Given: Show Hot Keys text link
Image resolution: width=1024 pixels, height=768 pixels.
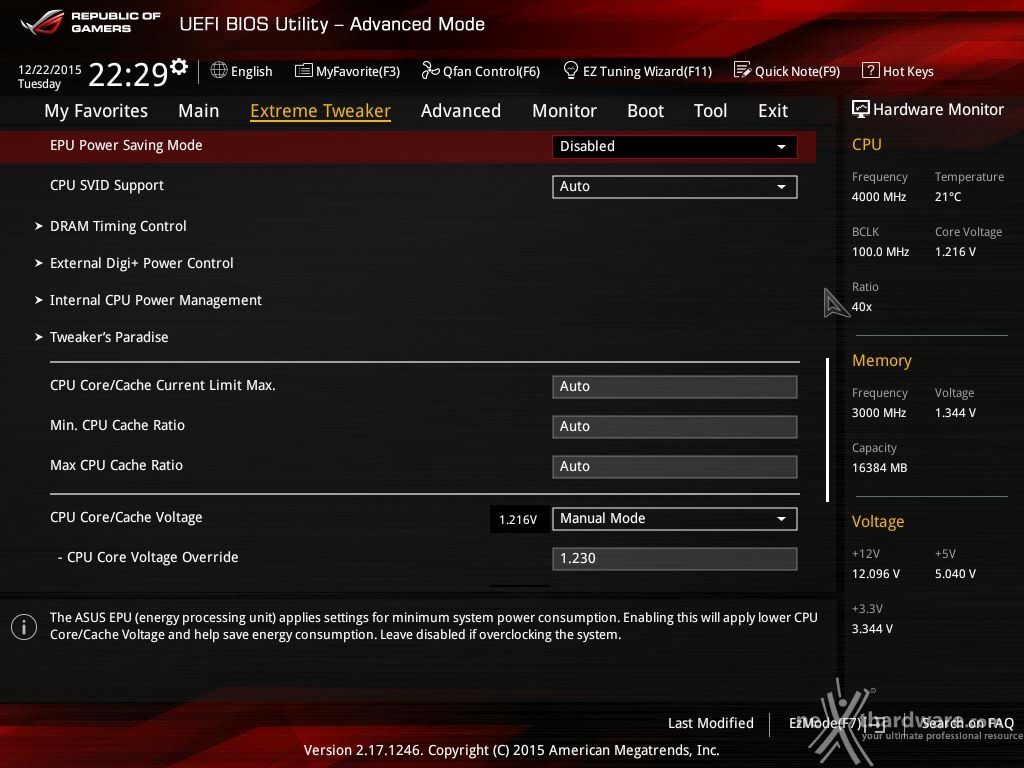Looking at the screenshot, I should pos(908,71).
